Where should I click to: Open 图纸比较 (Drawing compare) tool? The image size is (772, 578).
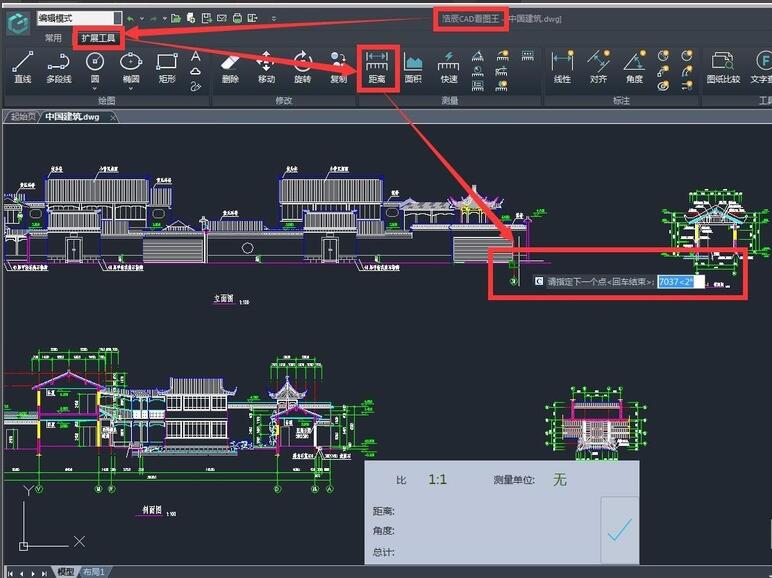[x=723, y=66]
